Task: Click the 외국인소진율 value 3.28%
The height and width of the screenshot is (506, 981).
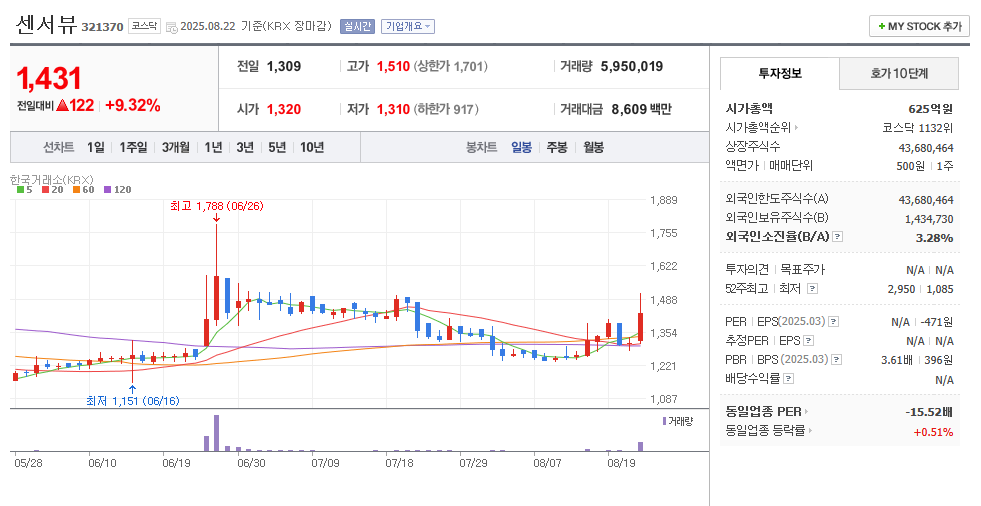Action: tap(935, 238)
